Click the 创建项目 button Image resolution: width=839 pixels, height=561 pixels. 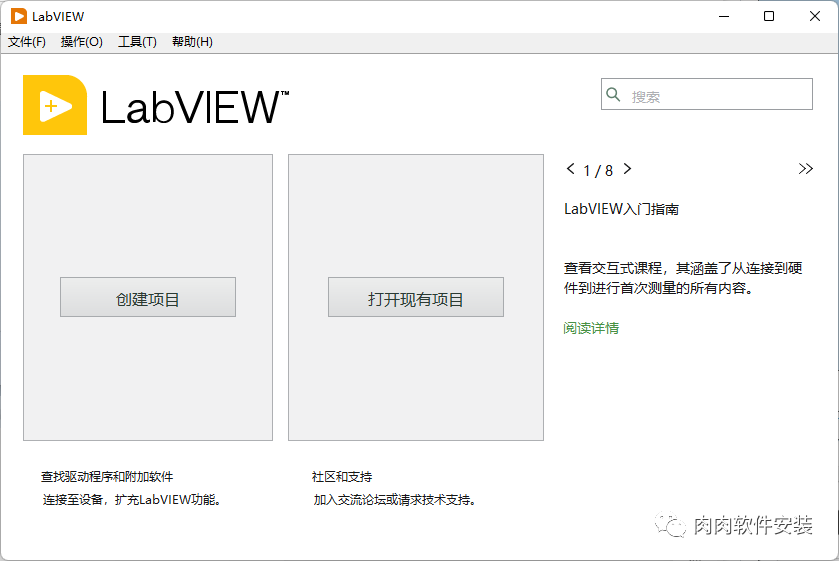(148, 297)
